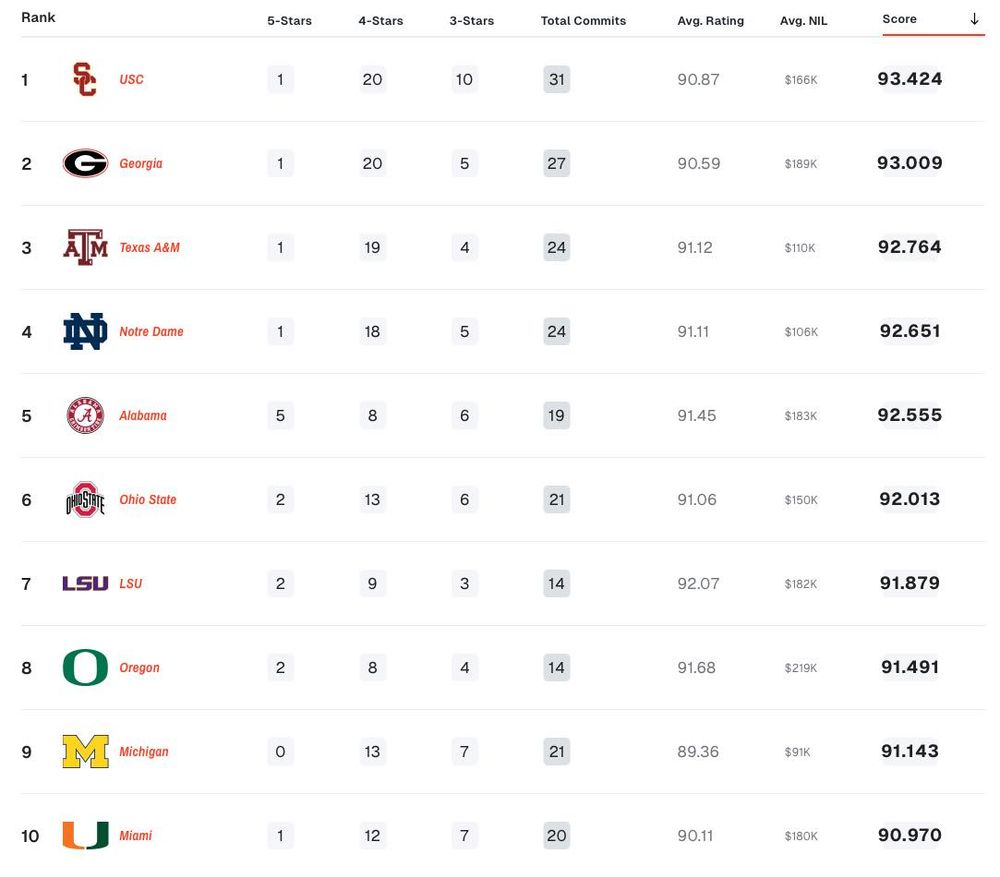Open the Ohio State team link
Screen dimensions: 1000x877
[x=147, y=500]
